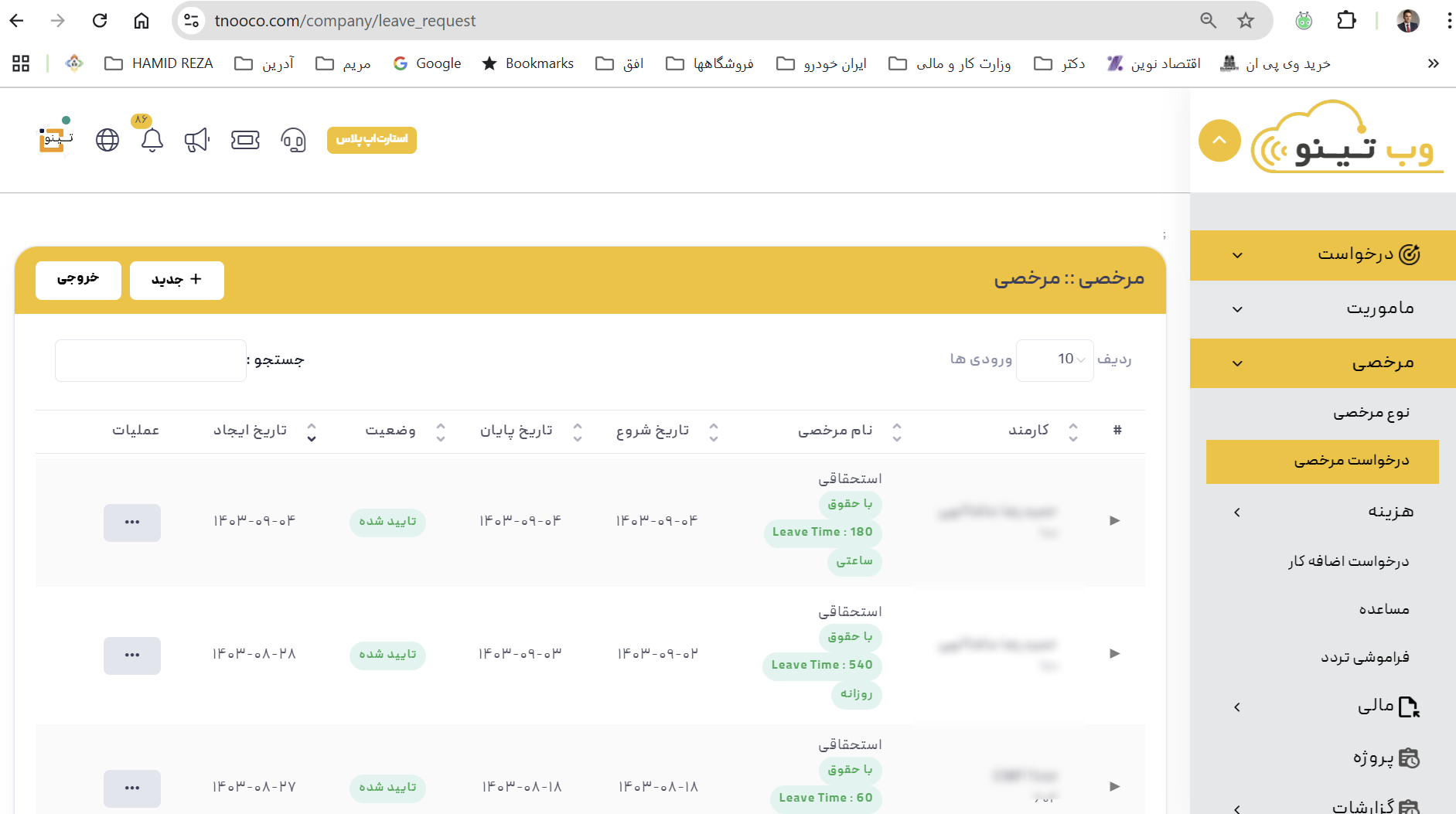Open the megaphone announcements icon

pyautogui.click(x=197, y=140)
